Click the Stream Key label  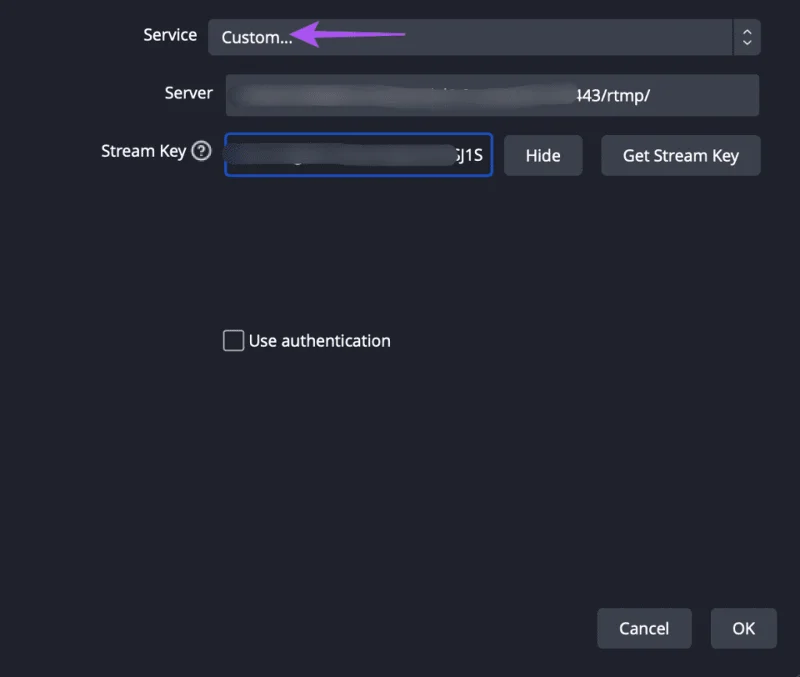click(143, 152)
